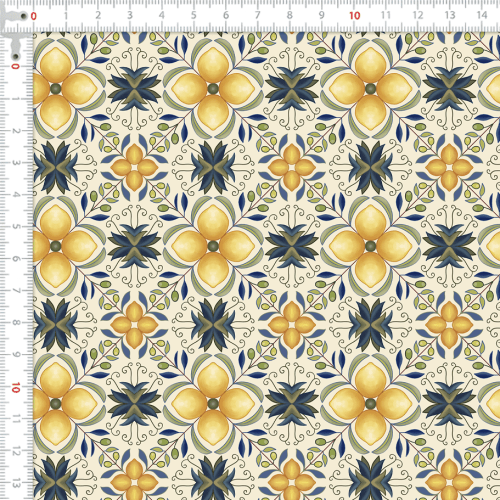Click the number 6 on the top ruler
The height and width of the screenshot is (500, 500).
226,15
